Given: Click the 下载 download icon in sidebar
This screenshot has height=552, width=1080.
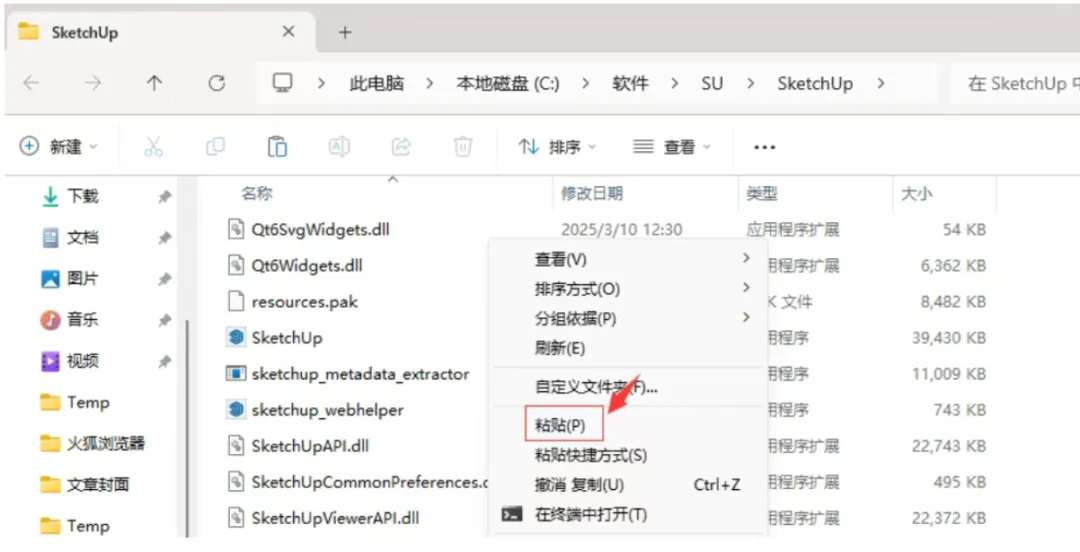Looking at the screenshot, I should [x=50, y=196].
